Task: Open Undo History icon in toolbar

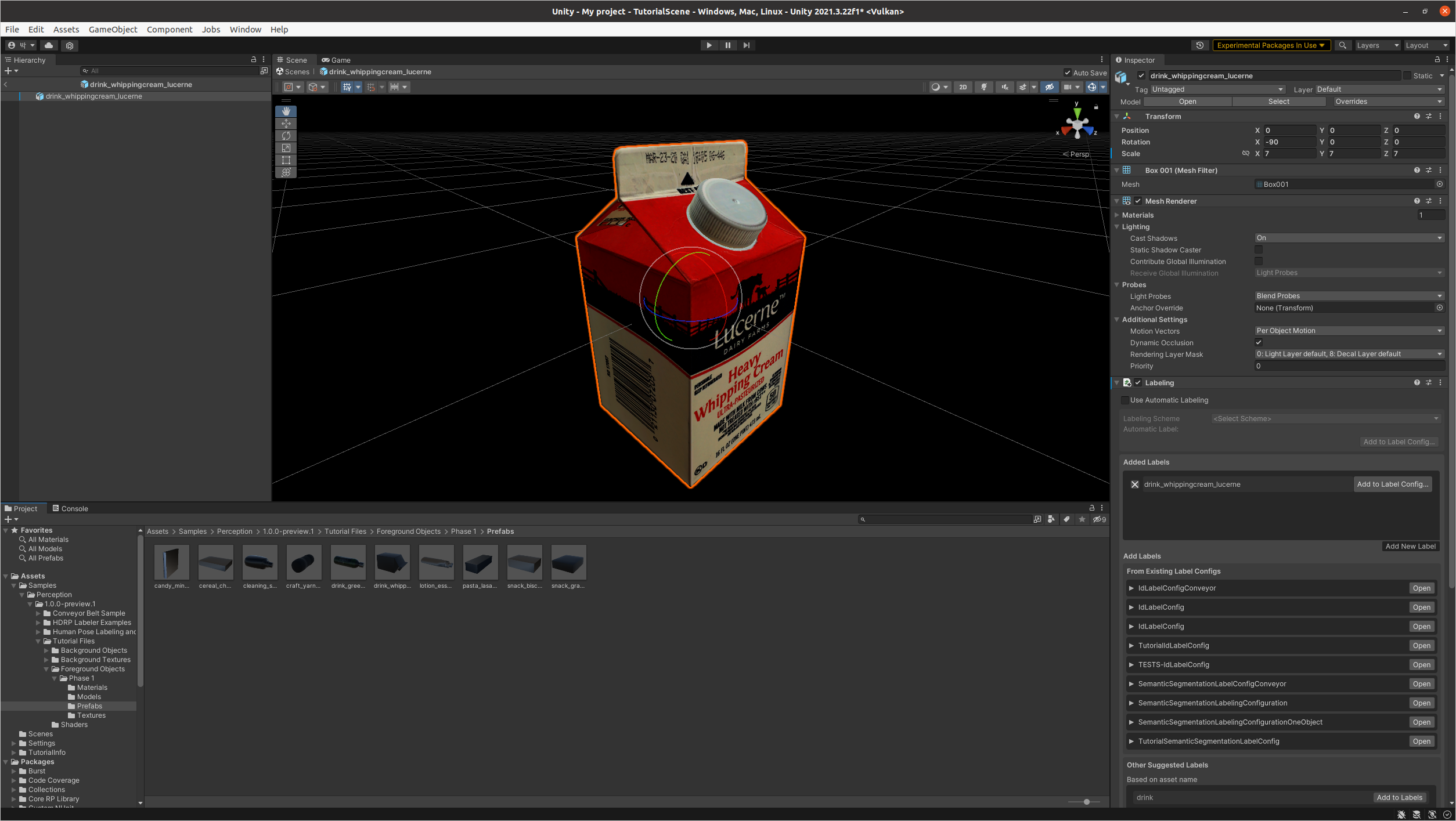Action: tap(1199, 45)
